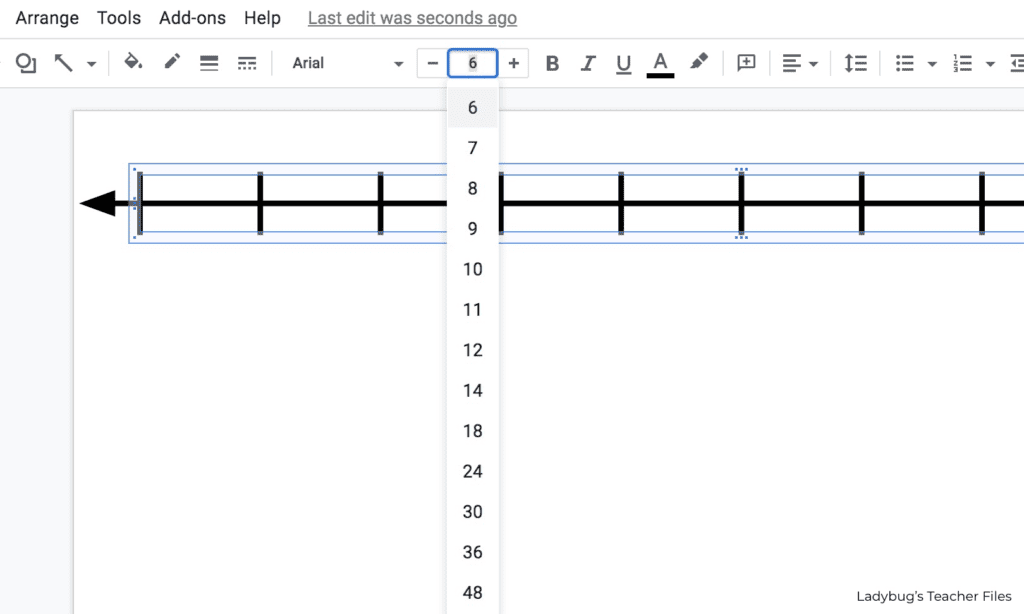Pick font size 11 from the list
This screenshot has width=1024, height=614.
point(473,310)
